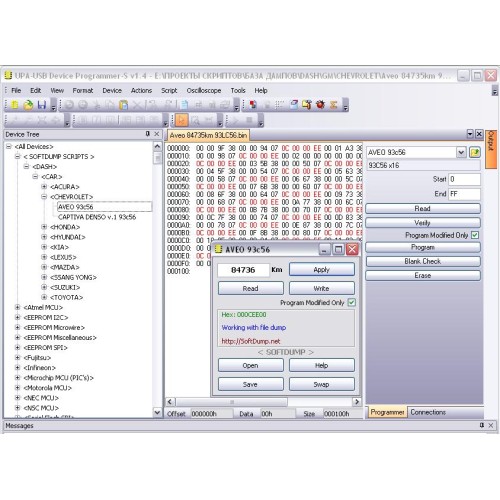Open the Script menu
500x500 pixels.
coord(169,90)
